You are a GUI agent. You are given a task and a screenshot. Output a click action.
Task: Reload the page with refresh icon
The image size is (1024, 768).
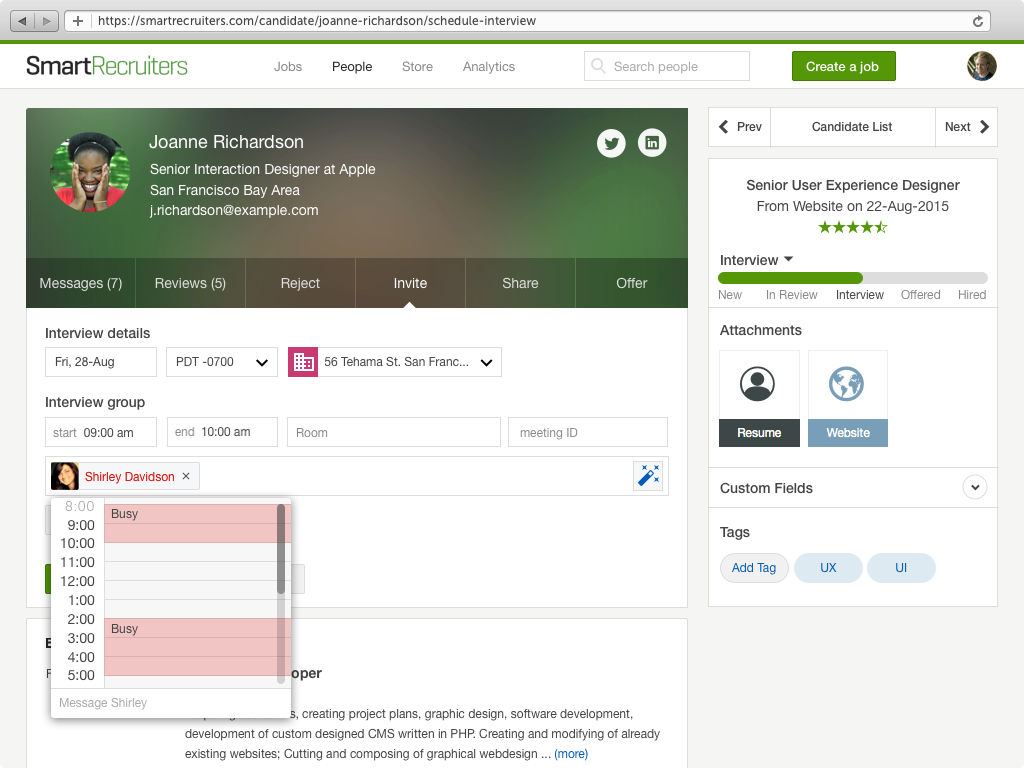click(x=978, y=21)
